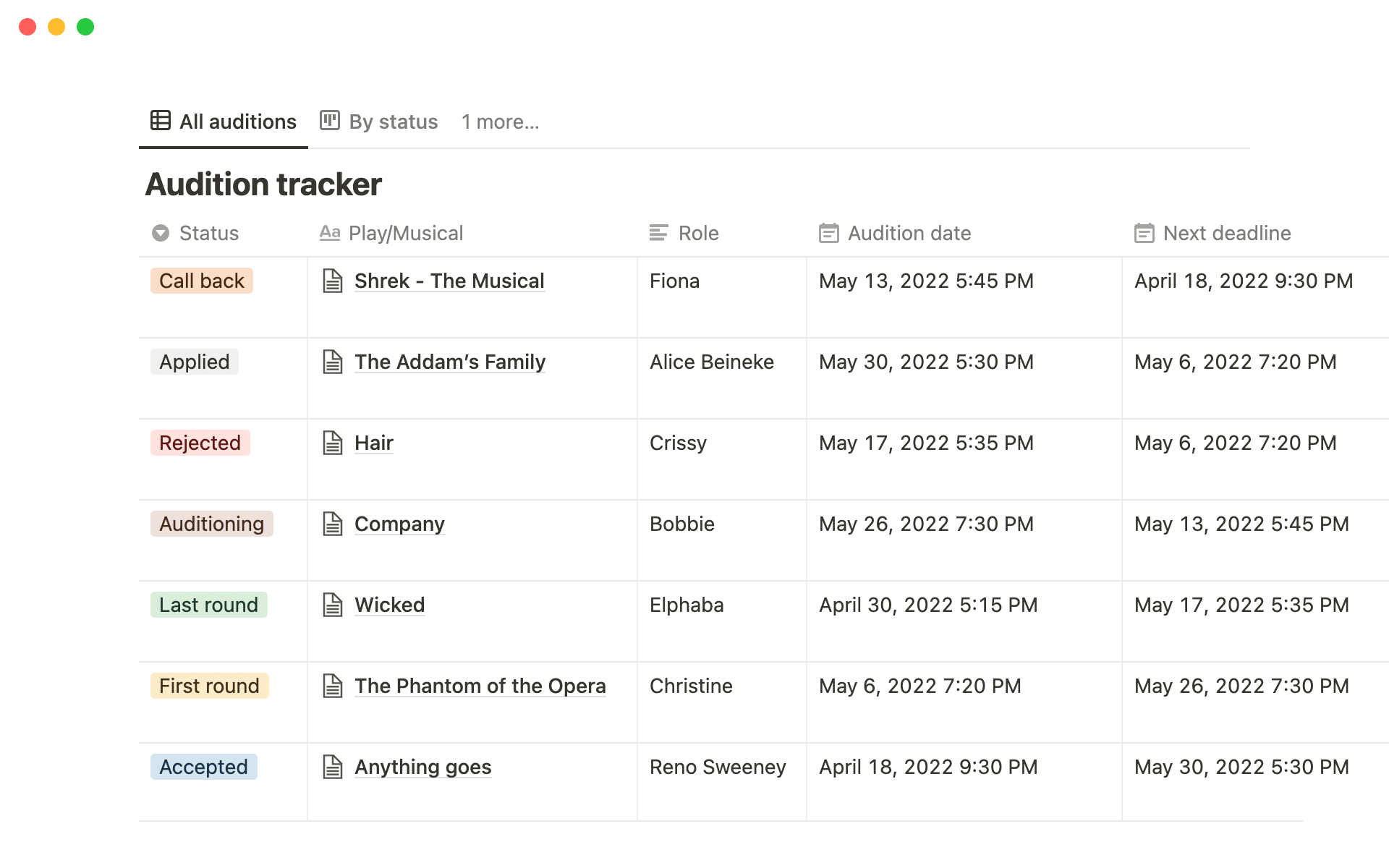Image resolution: width=1389 pixels, height=868 pixels.
Task: Click the Next deadline calendar icon
Action: 1144,233
